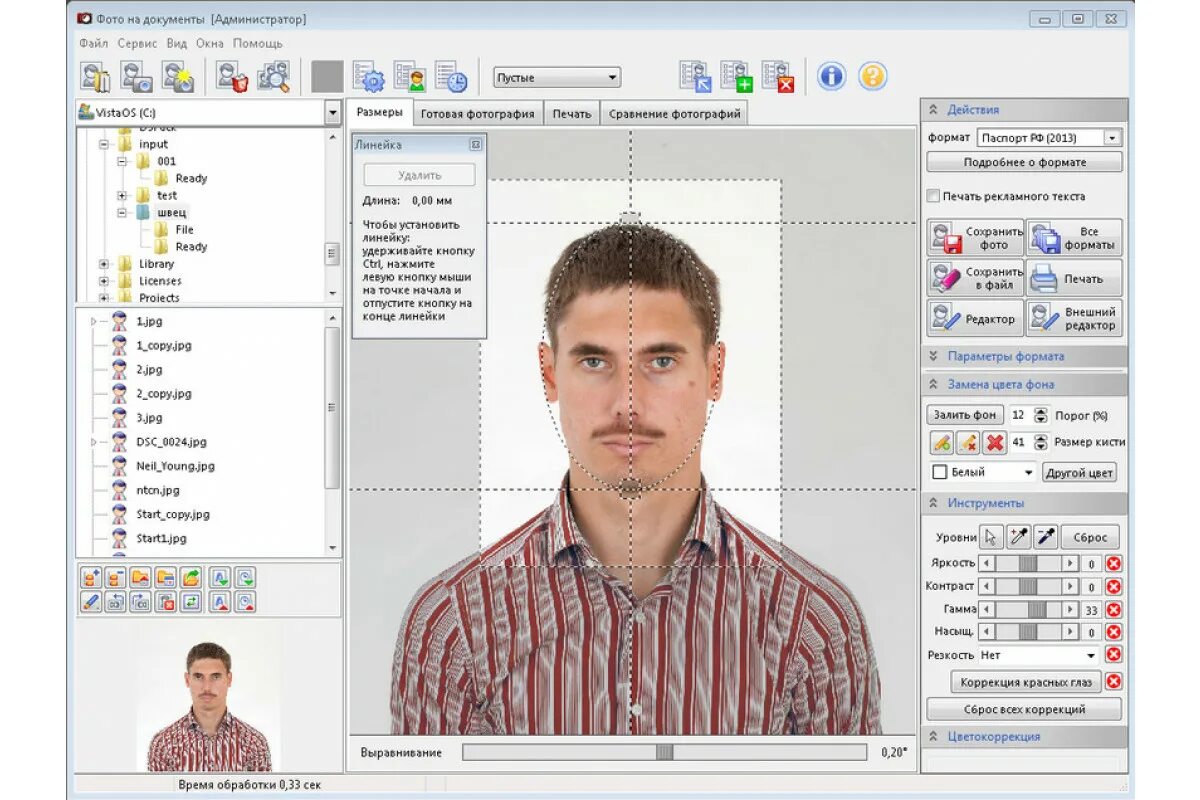Reset the Яркость value with red X
The image size is (1200, 800).
[1114, 563]
